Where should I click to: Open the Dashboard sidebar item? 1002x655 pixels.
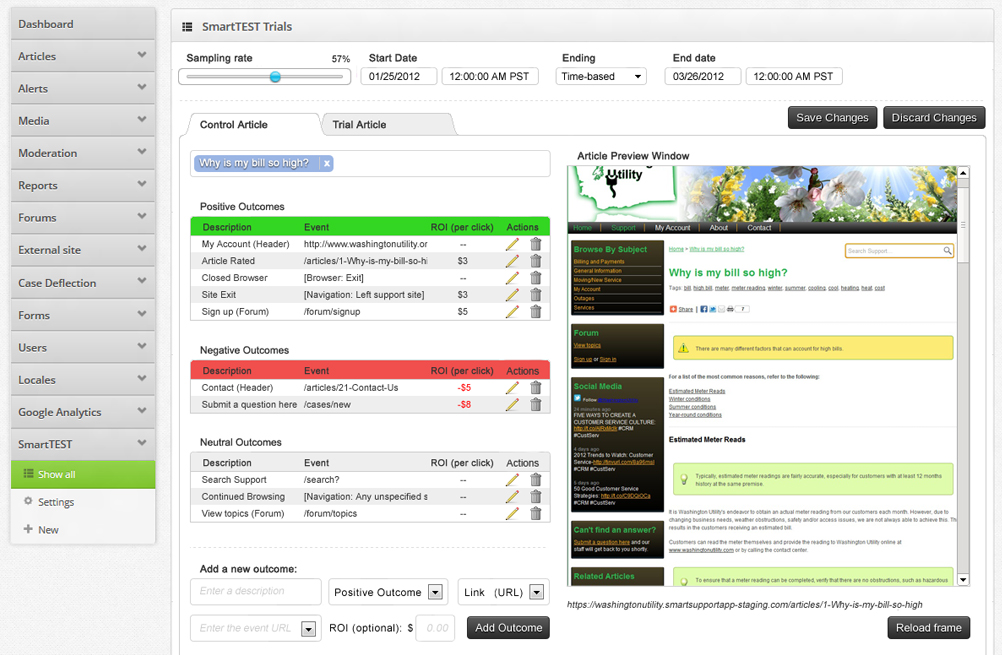(45, 23)
